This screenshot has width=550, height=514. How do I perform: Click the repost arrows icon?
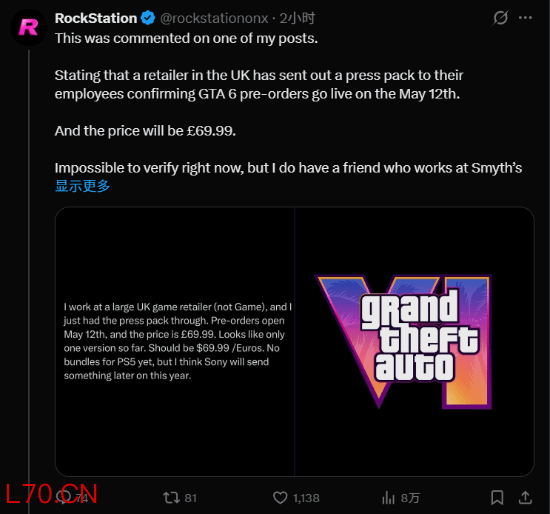click(x=172, y=498)
